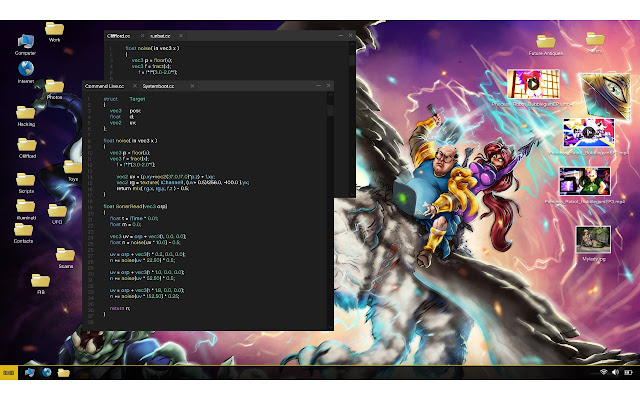Click 'float noise' line in front editor
640x400 pixels.
(130, 141)
